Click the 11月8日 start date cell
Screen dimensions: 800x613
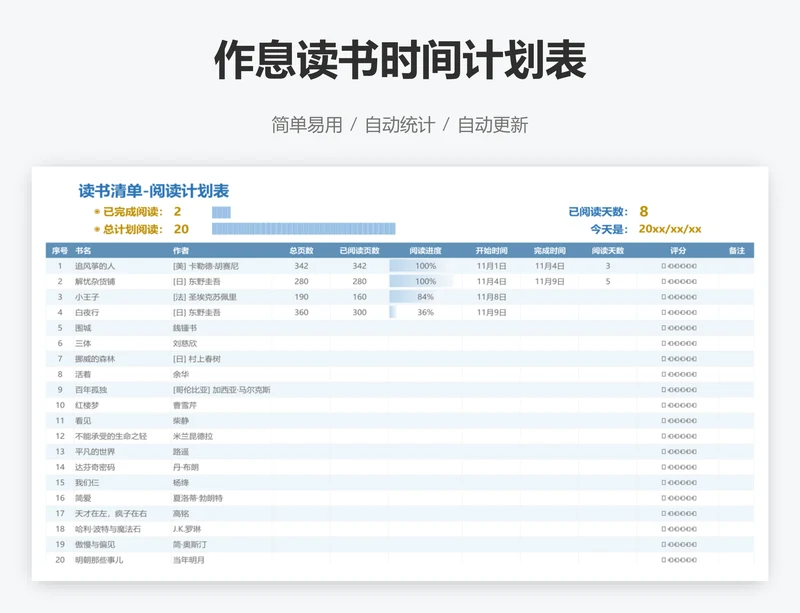pyautogui.click(x=491, y=297)
